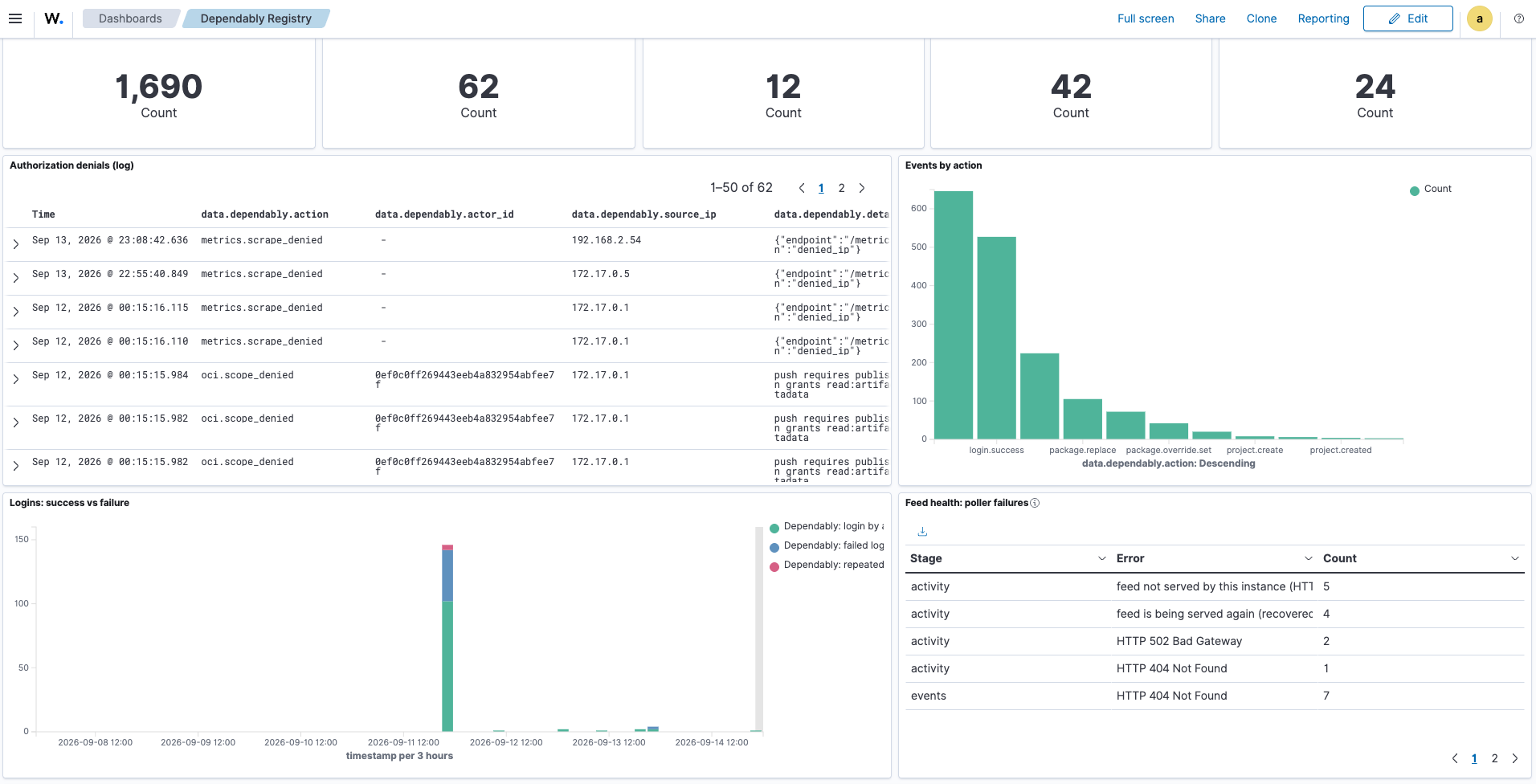Viewport: 1536px width, 784px height.
Task: Select Dependably Registry breadcrumb
Action: pyautogui.click(x=255, y=18)
